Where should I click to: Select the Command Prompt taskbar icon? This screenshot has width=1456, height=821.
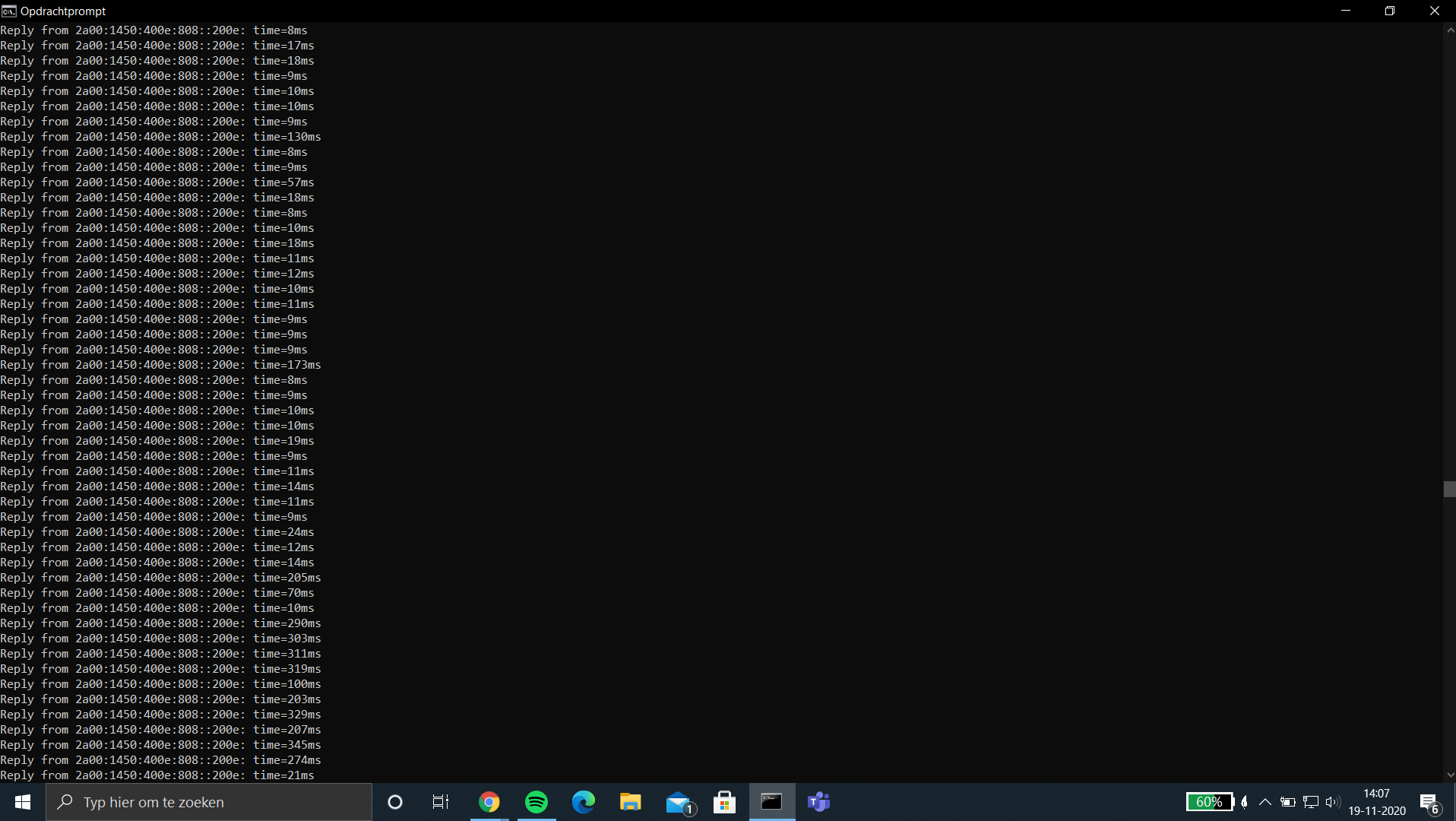772,802
